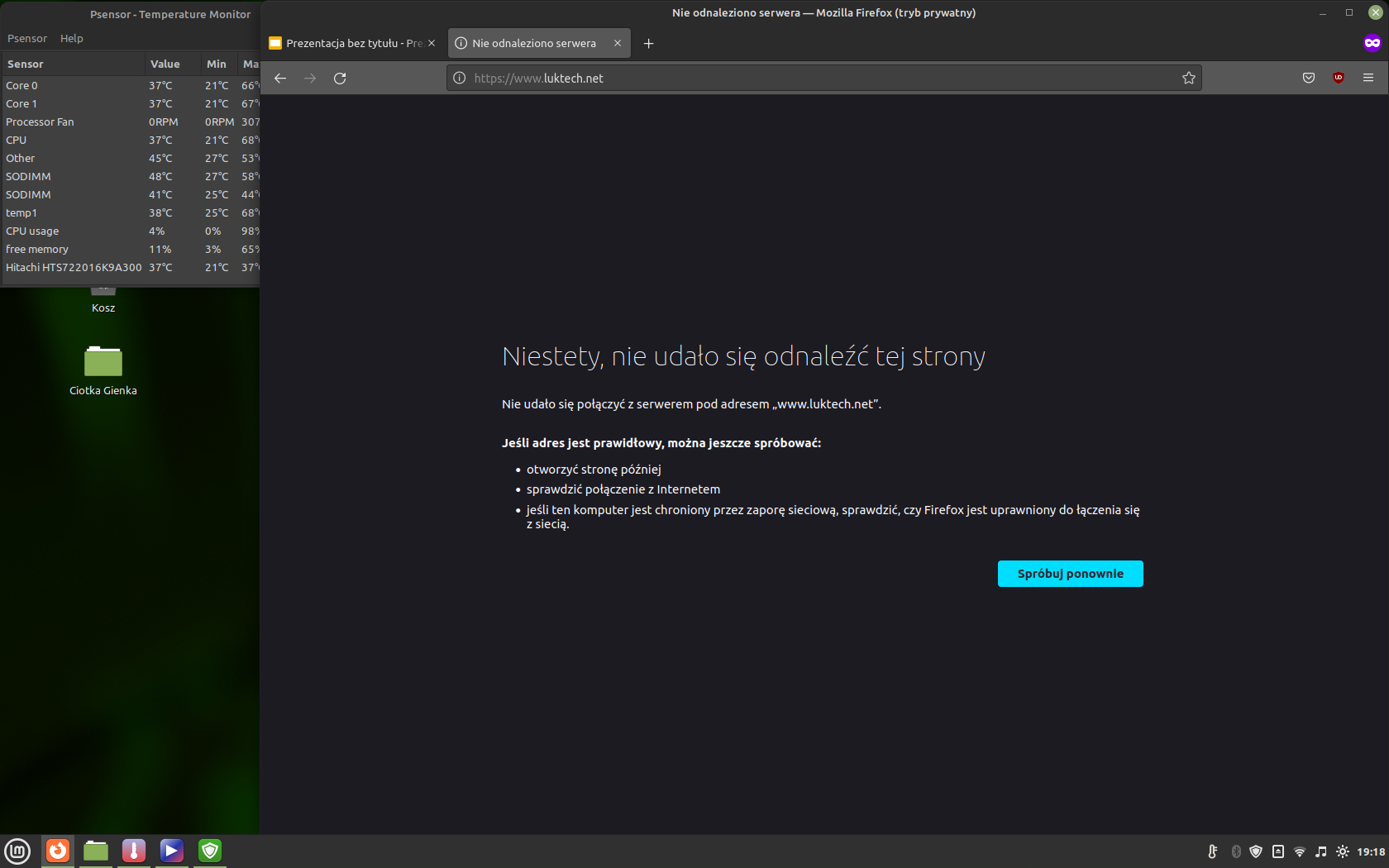Bookmark this page with the star icon
Screen dimensions: 1389x868
(x=1188, y=79)
